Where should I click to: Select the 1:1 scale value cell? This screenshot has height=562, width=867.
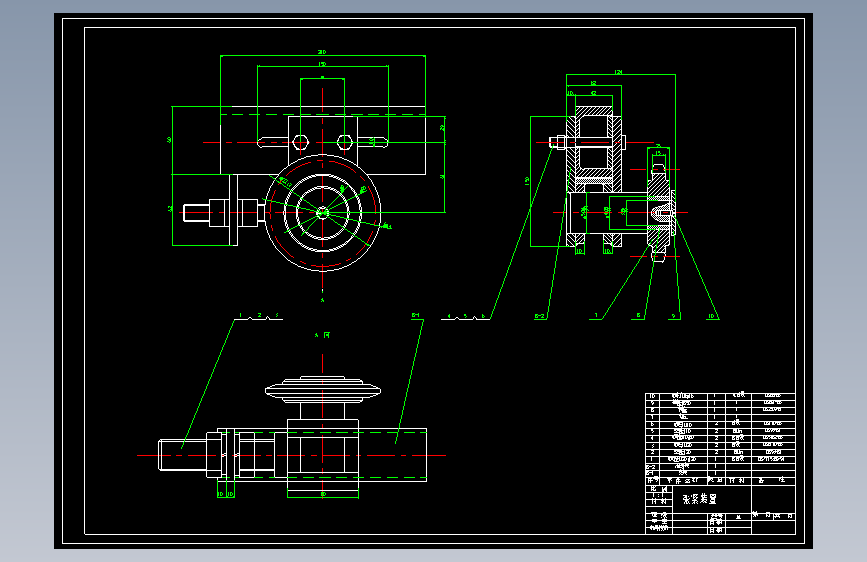[x=659, y=496]
